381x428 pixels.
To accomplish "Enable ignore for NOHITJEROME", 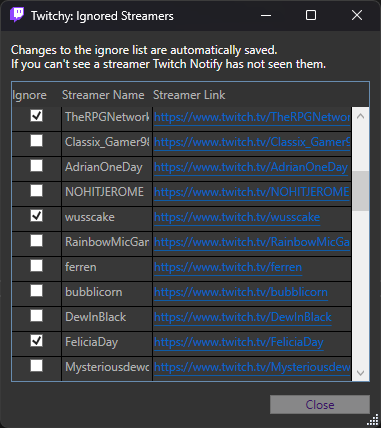I will (x=36, y=191).
